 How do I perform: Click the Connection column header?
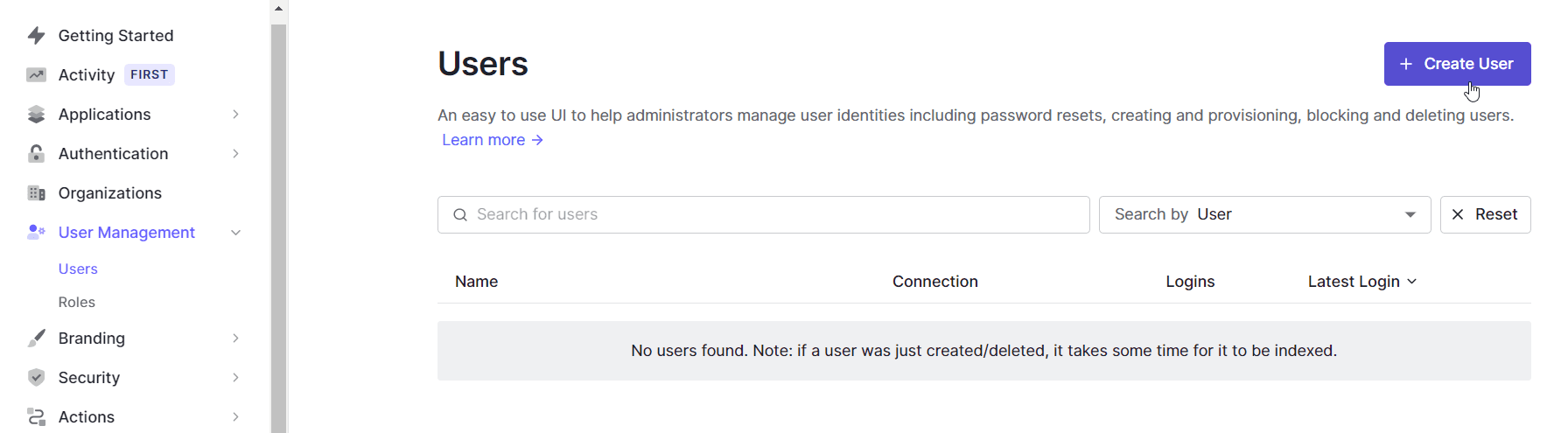[935, 282]
